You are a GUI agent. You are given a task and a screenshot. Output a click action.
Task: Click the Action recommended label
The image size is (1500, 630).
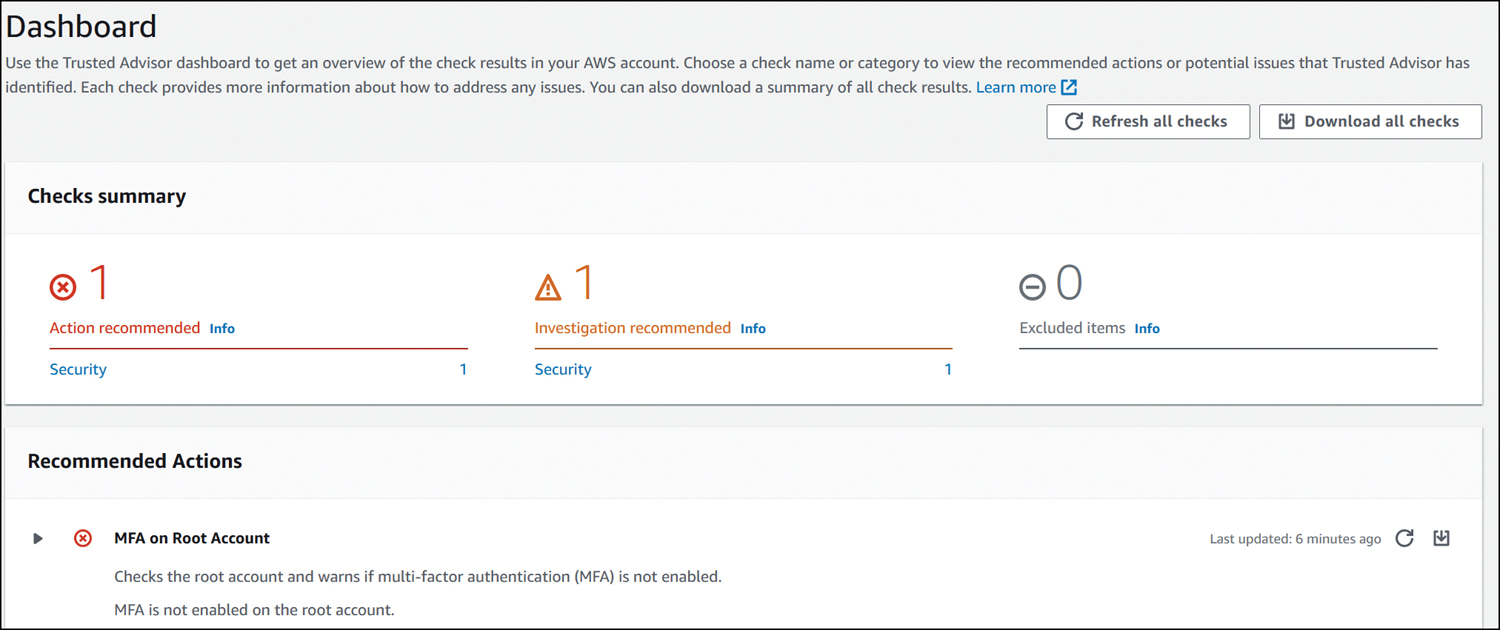click(x=125, y=328)
